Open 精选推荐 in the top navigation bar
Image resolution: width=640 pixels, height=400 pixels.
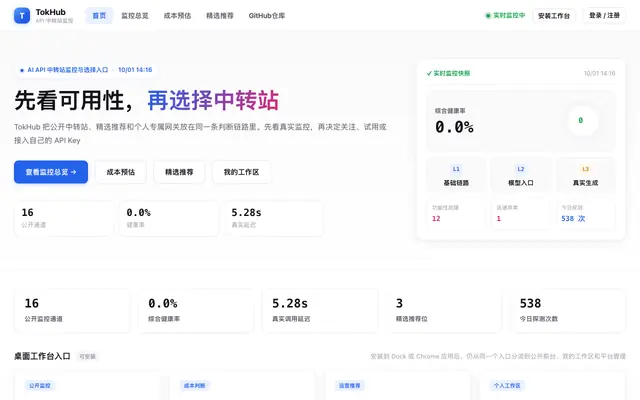coord(220,16)
